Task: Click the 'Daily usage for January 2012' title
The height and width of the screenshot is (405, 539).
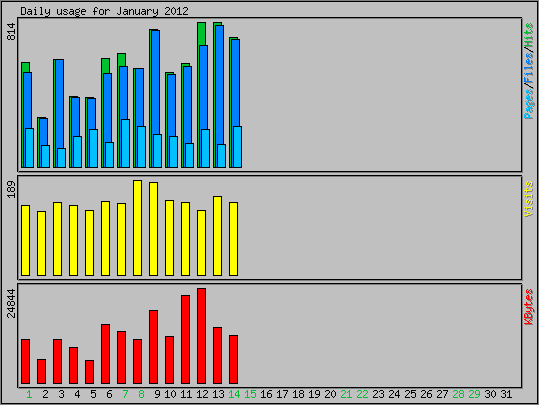Action: [104, 11]
